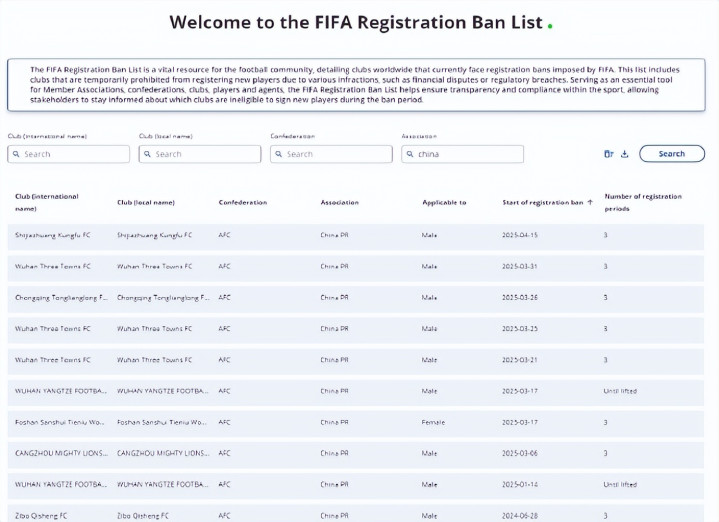Select the Chongqing Tonglianglong row

tap(355, 298)
